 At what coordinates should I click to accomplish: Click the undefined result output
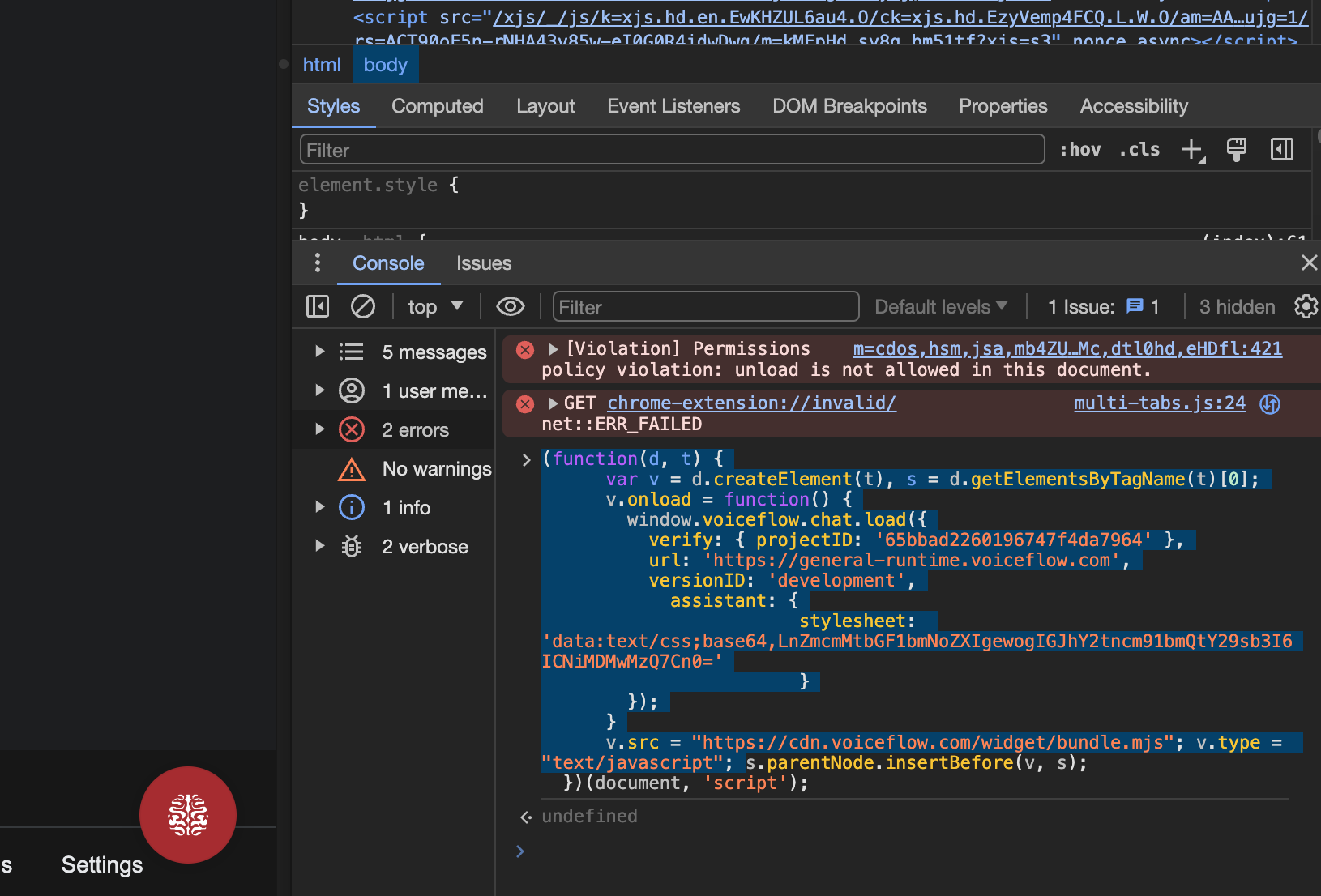(x=589, y=817)
